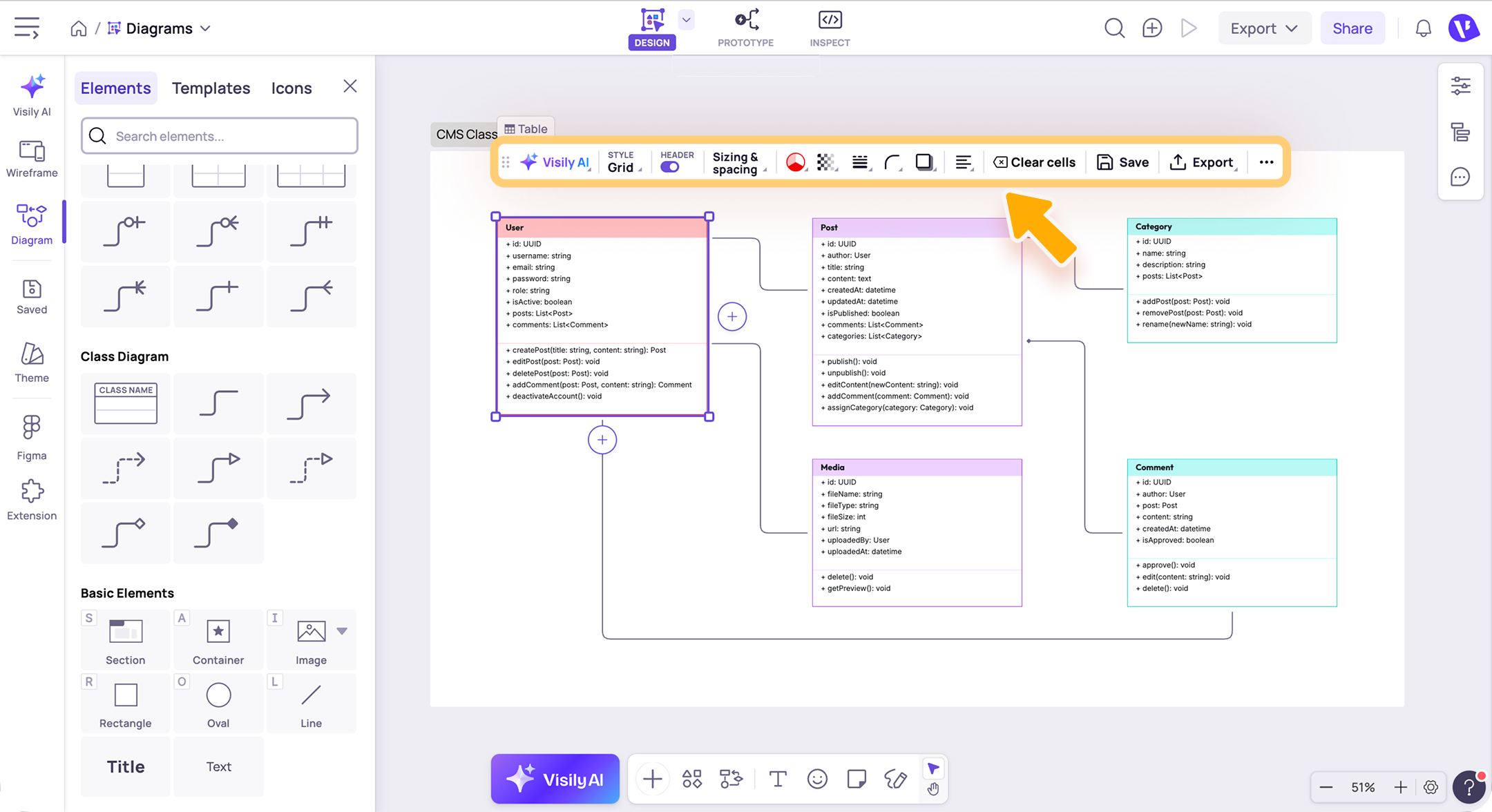Open search in the top bar

1114,28
